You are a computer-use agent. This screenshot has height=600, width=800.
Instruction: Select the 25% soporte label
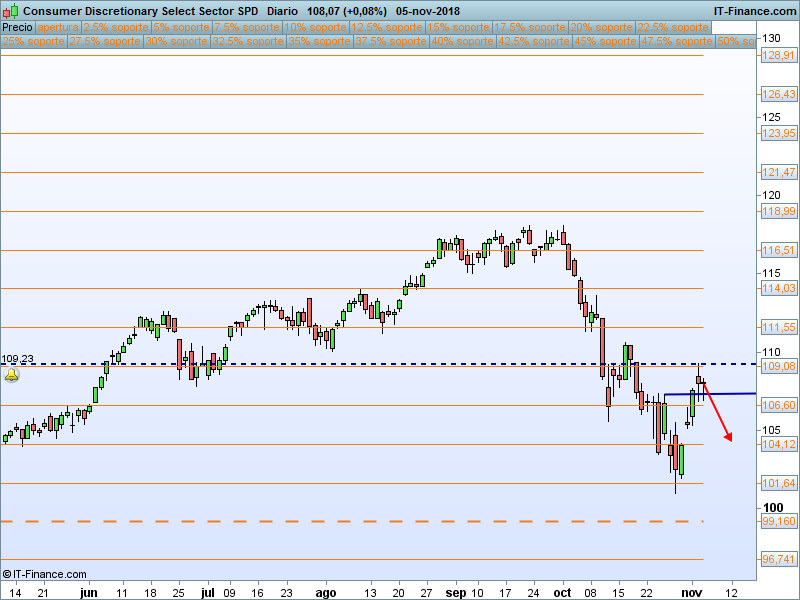coord(34,41)
